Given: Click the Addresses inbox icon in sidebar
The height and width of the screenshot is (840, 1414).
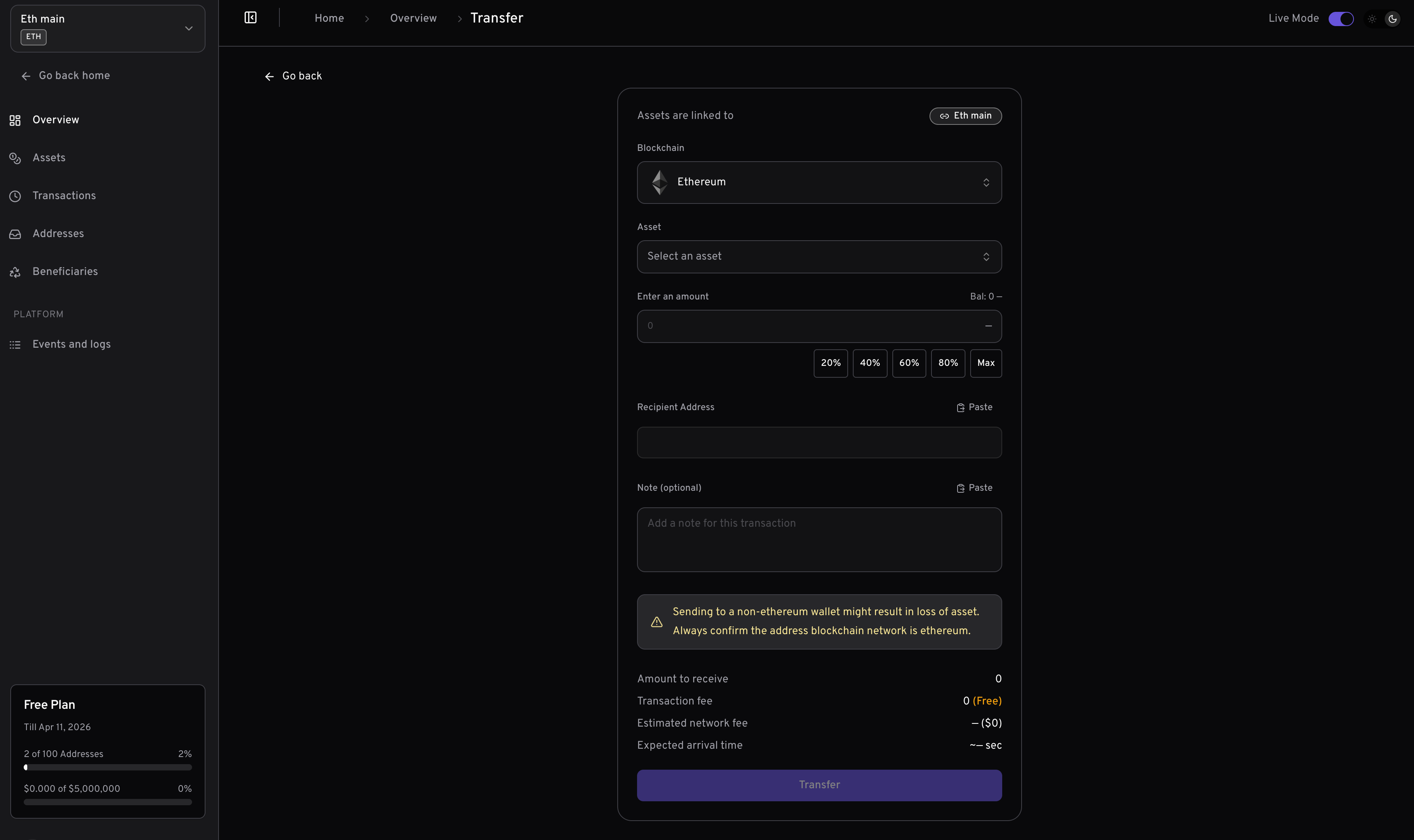Looking at the screenshot, I should [15, 234].
